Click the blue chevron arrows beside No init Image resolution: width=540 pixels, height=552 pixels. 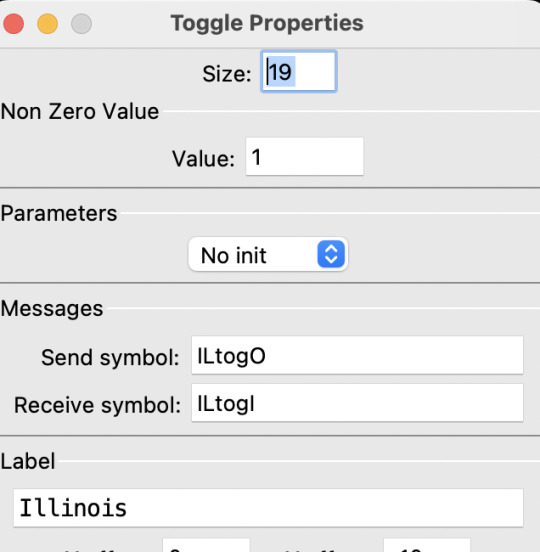tap(331, 254)
